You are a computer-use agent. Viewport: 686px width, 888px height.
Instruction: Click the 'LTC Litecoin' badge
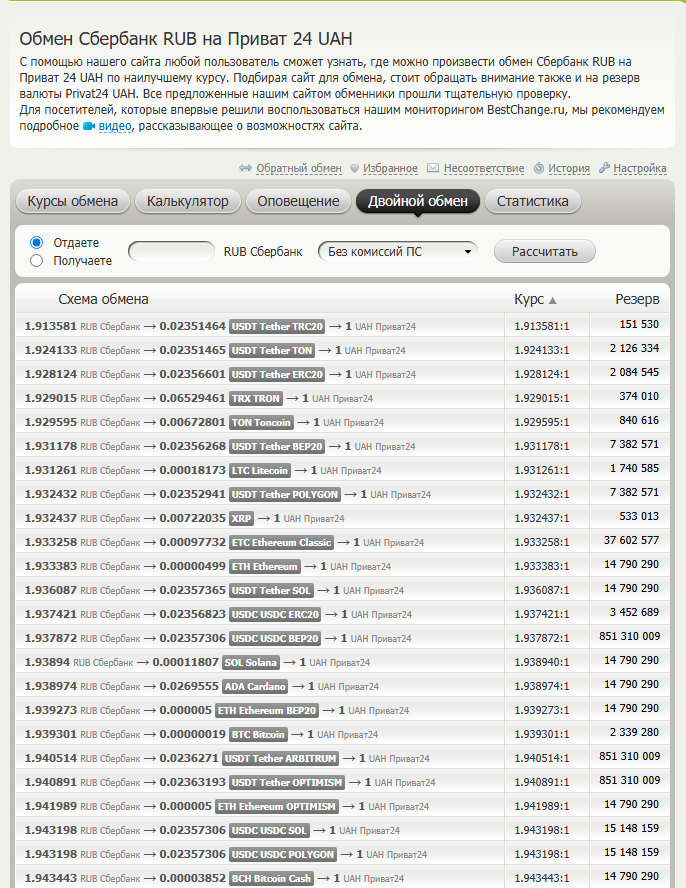260,470
